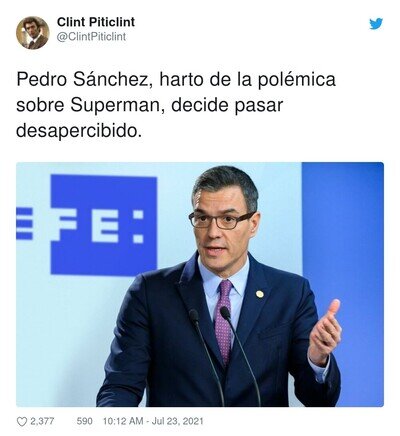View the 2,377 likes count
400x436 pixels.
pos(42,421)
